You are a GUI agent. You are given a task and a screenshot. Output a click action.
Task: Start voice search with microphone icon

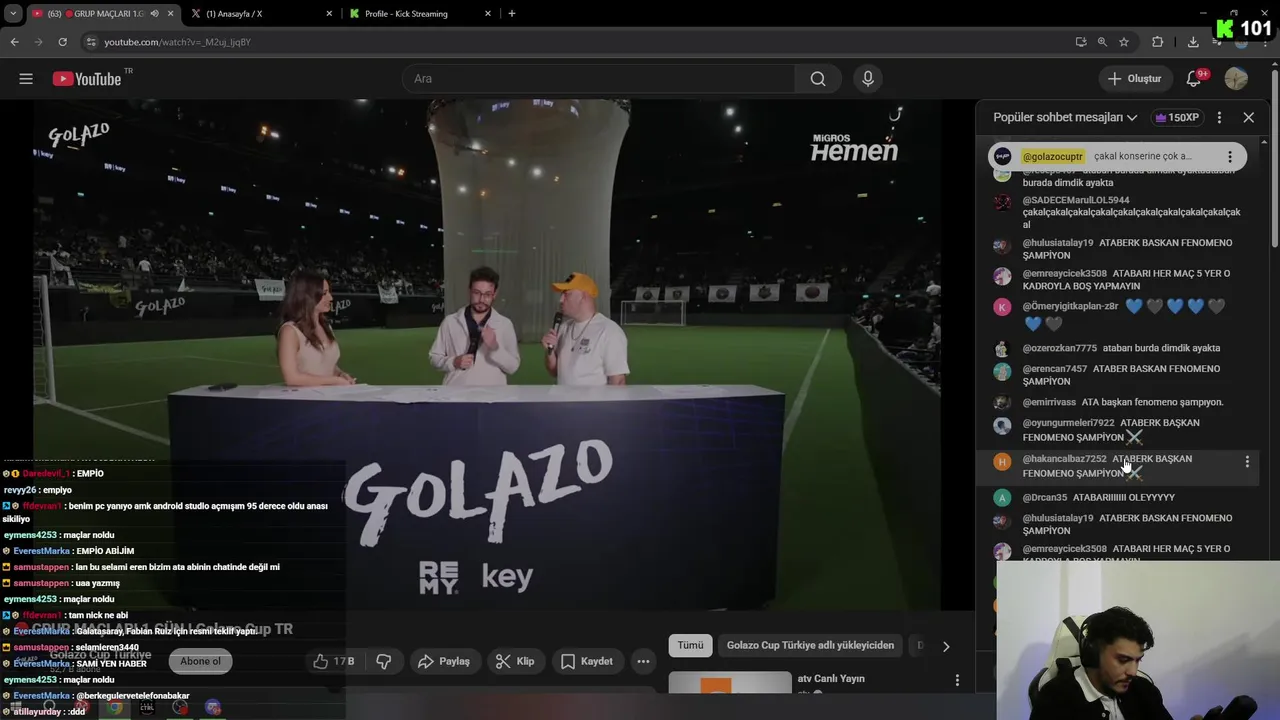point(867,79)
